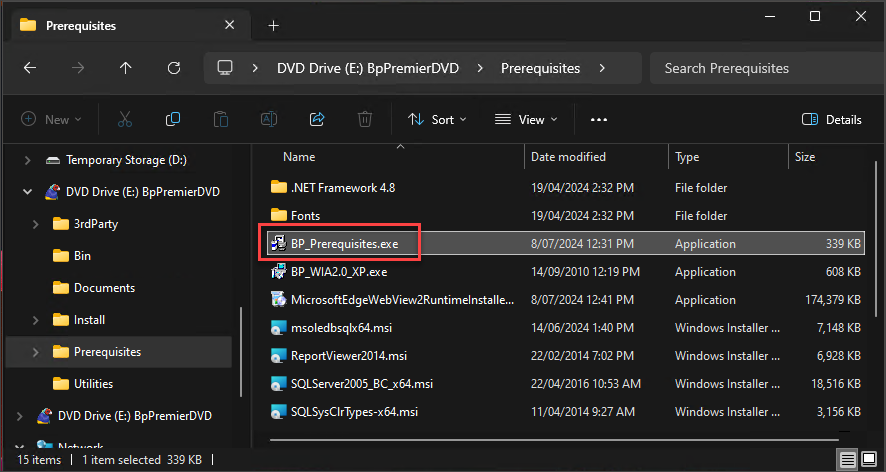886x472 pixels.
Task: Expand the Prerequisites folder in tree
Action: pyautogui.click(x=36, y=352)
